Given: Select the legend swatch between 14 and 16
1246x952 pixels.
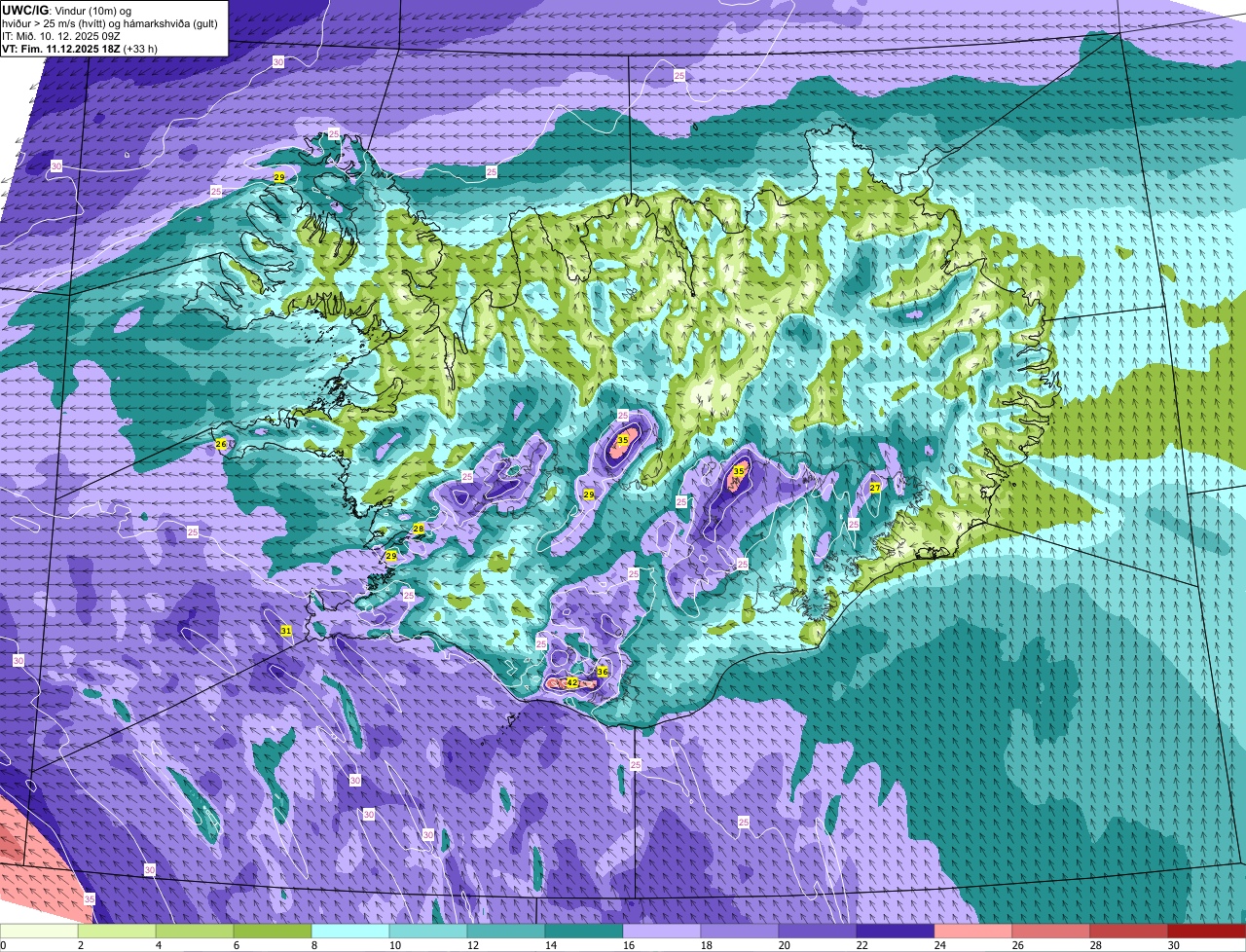Looking at the screenshot, I should [x=584, y=932].
